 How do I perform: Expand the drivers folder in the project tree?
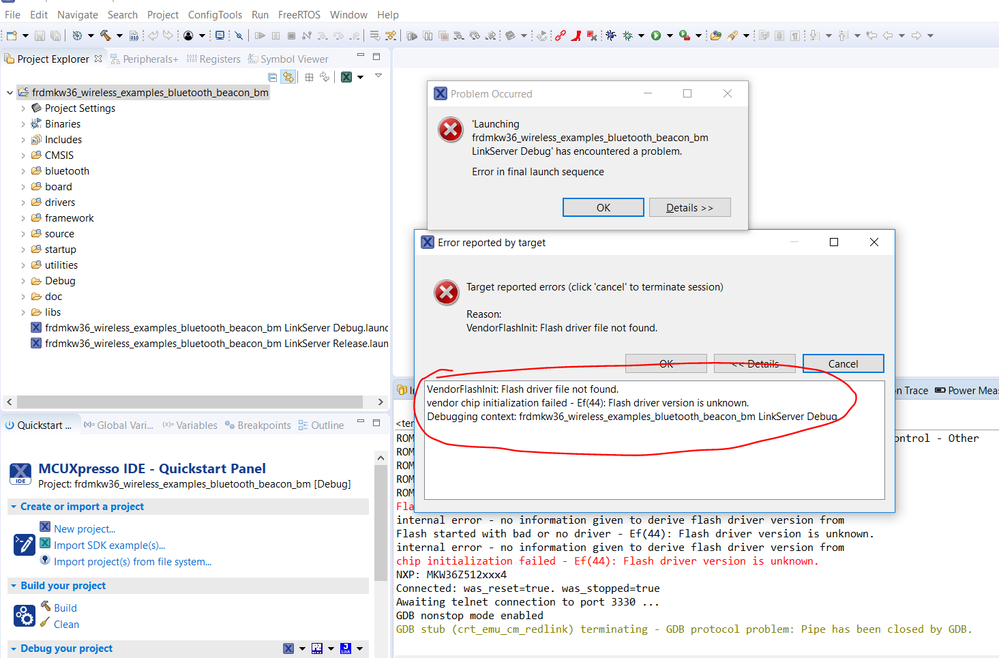[23, 203]
